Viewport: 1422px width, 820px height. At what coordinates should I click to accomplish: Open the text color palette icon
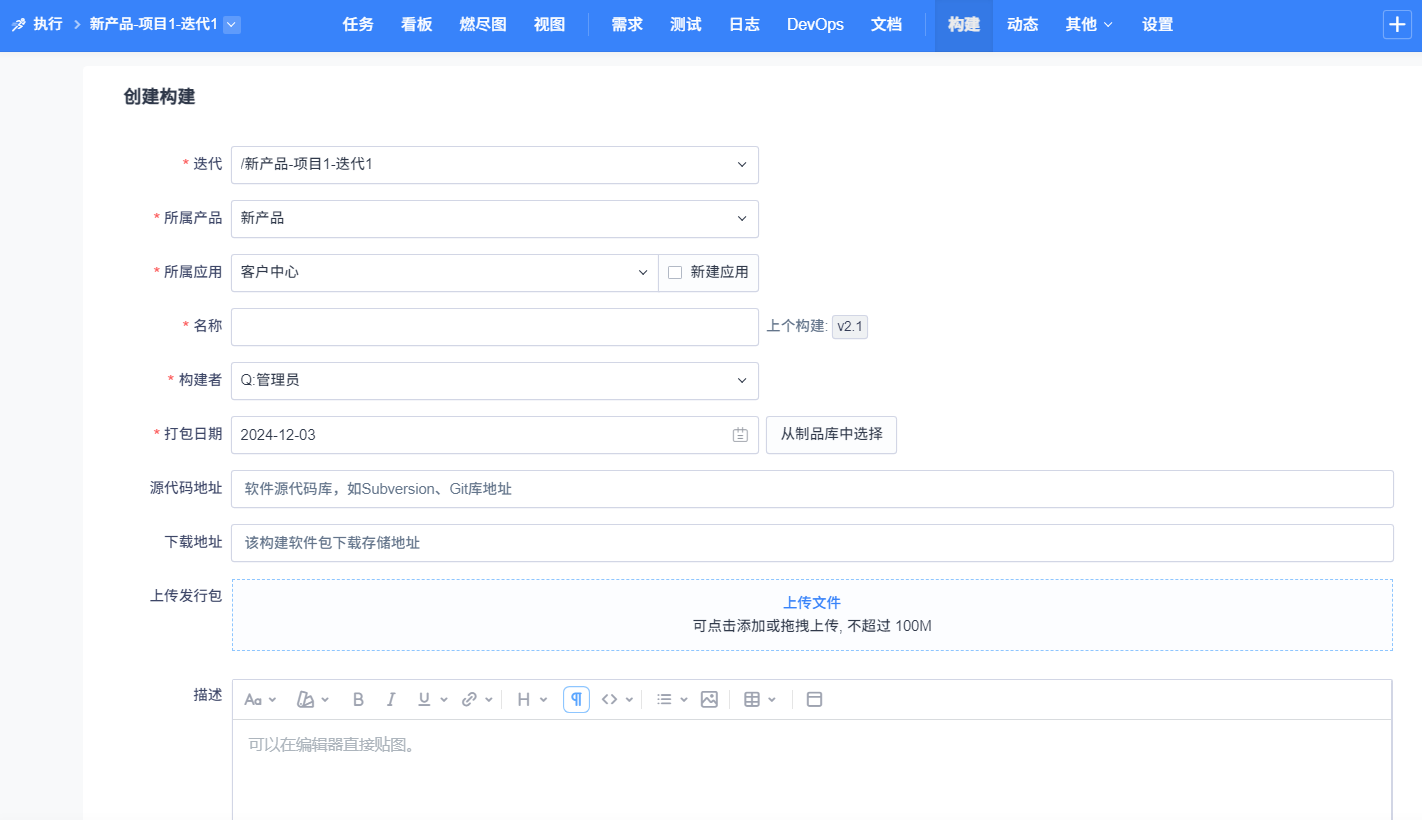(x=307, y=700)
